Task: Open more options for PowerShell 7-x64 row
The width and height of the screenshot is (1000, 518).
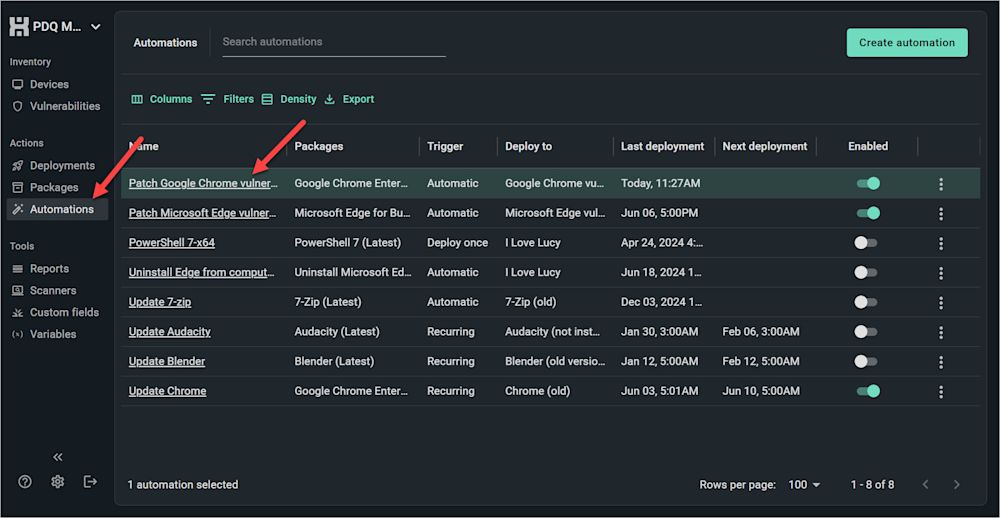Action: click(941, 244)
